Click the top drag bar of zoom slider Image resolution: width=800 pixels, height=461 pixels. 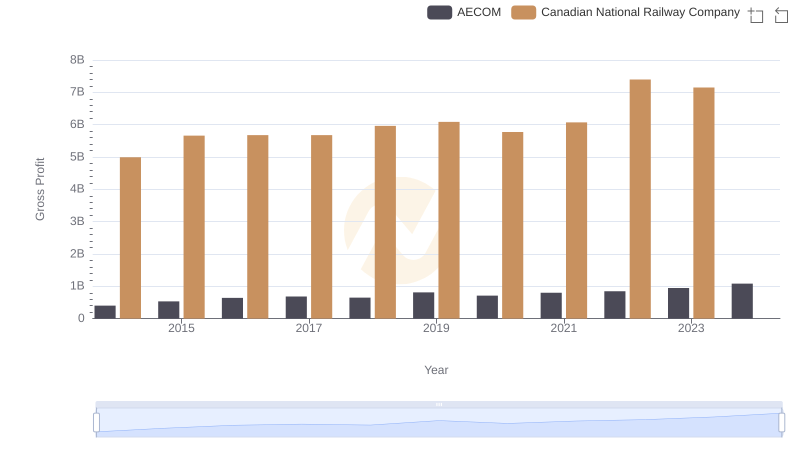tap(439, 404)
